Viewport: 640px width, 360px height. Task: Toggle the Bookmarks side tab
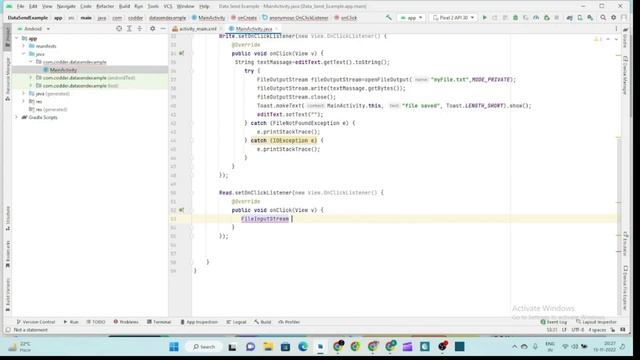tap(7, 254)
